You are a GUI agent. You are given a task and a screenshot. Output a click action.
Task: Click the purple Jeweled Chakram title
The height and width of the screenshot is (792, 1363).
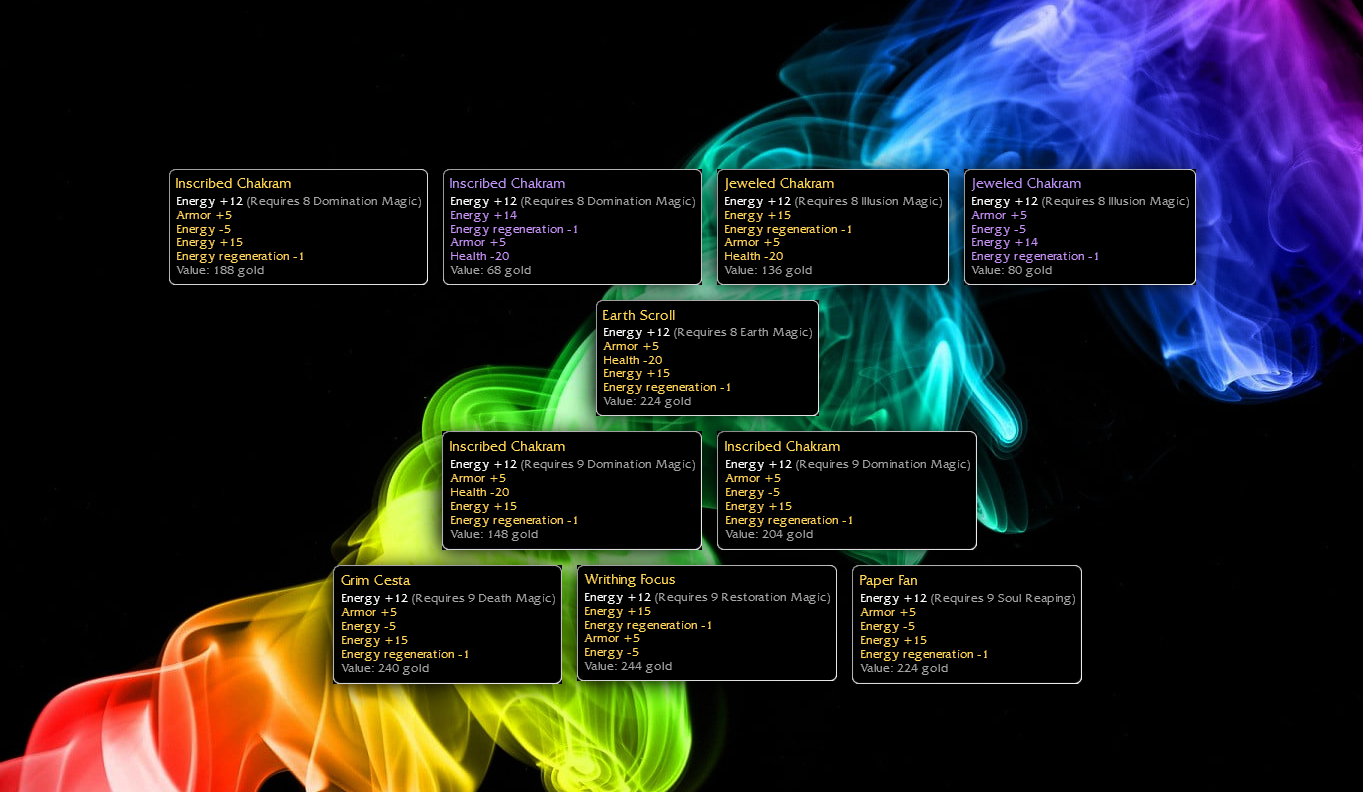coord(1026,183)
